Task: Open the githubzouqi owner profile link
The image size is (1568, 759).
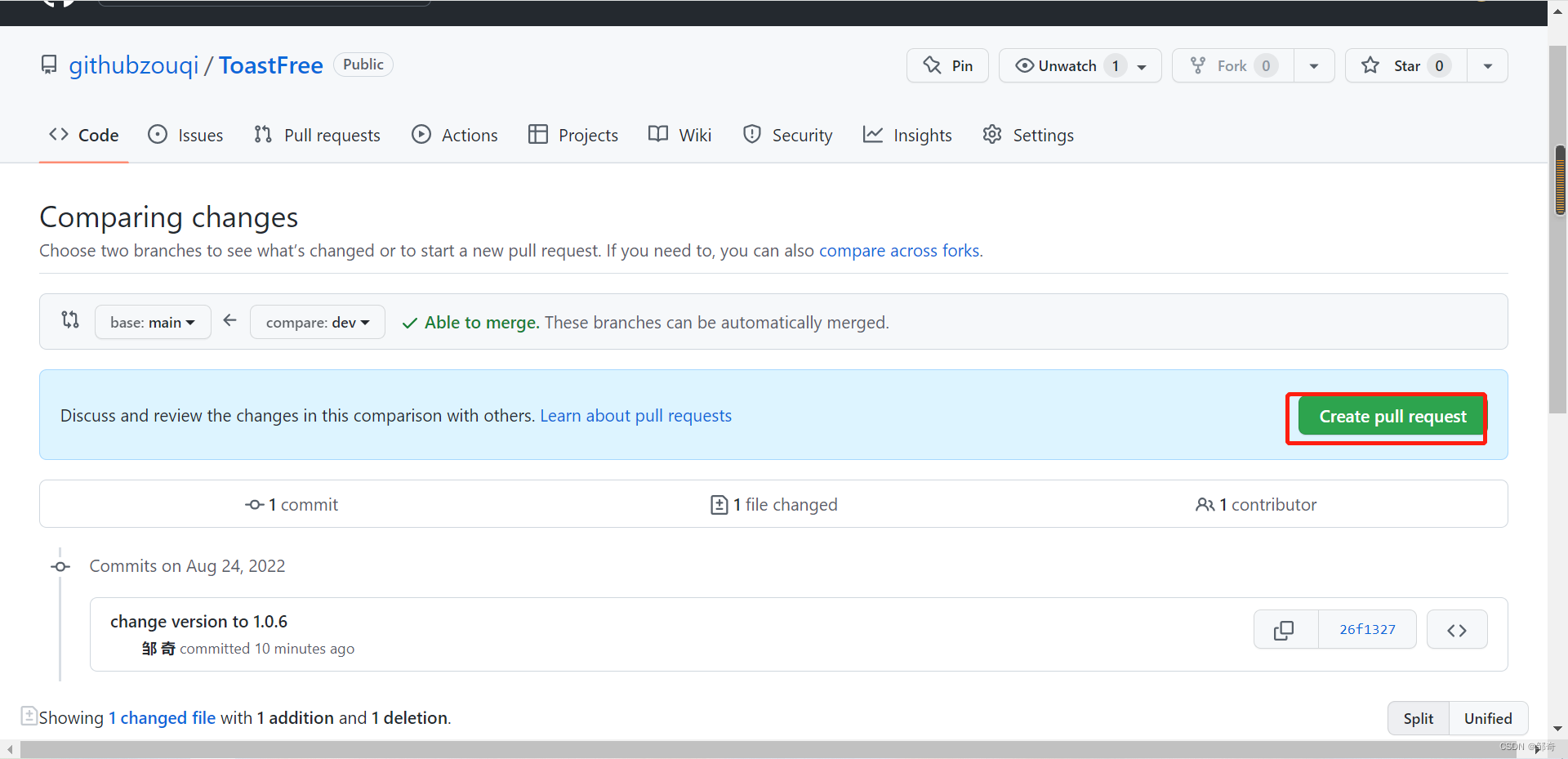Action: (x=134, y=65)
